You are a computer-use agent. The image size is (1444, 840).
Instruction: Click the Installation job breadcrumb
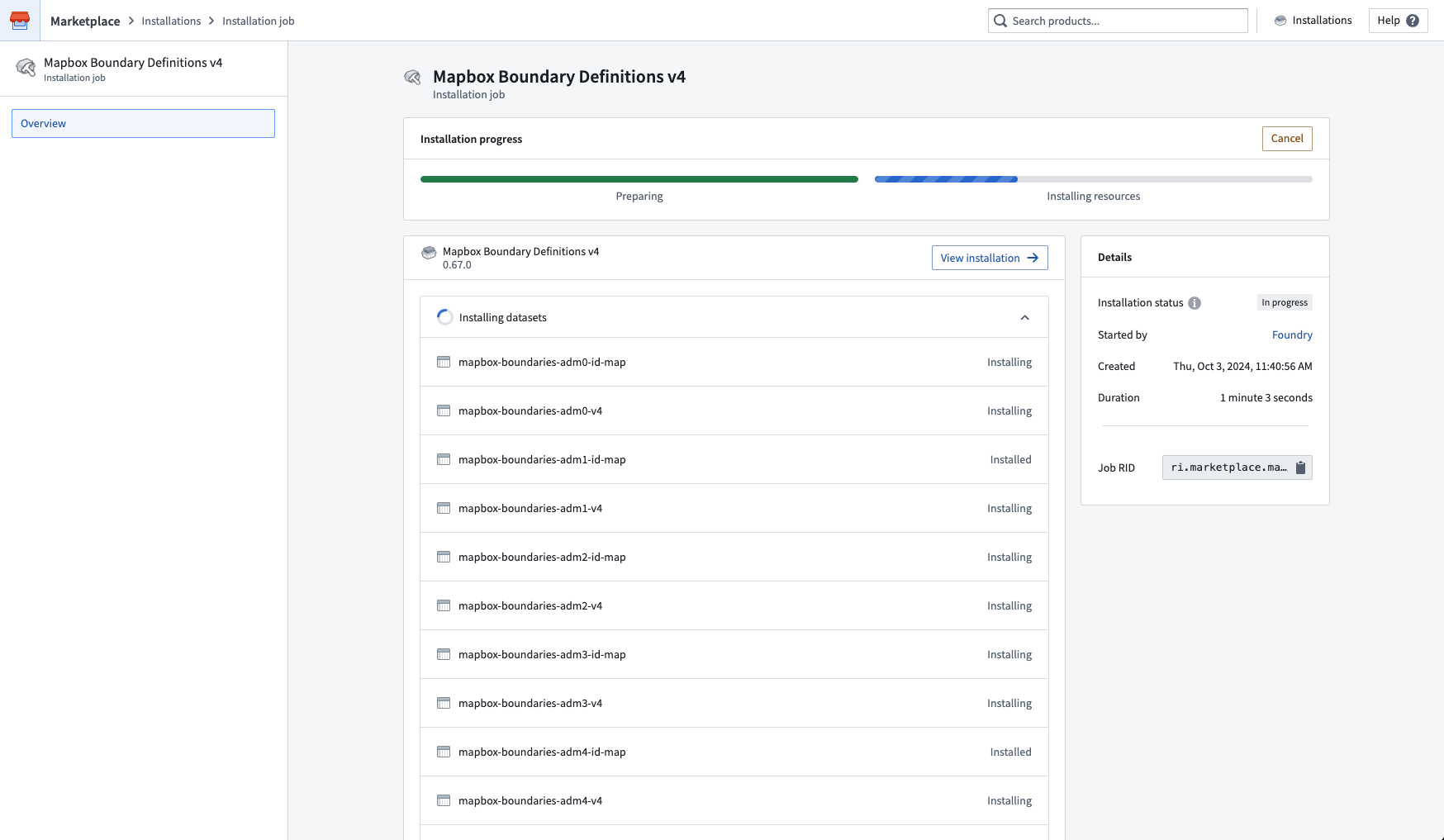258,21
